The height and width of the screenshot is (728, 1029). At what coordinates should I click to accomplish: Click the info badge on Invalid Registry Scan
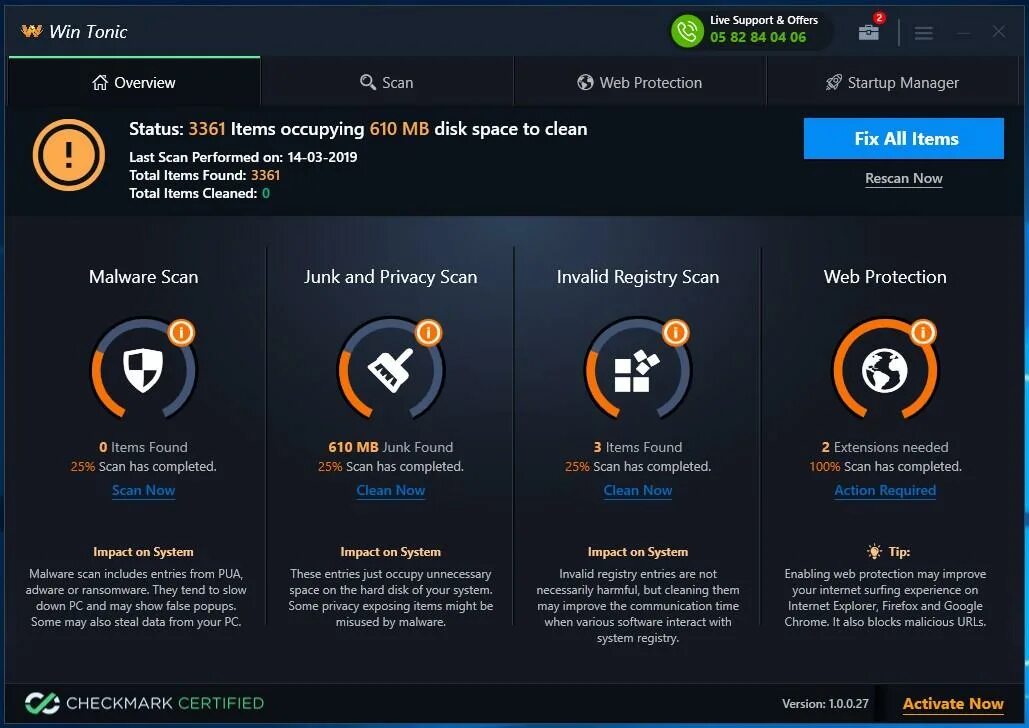675,333
